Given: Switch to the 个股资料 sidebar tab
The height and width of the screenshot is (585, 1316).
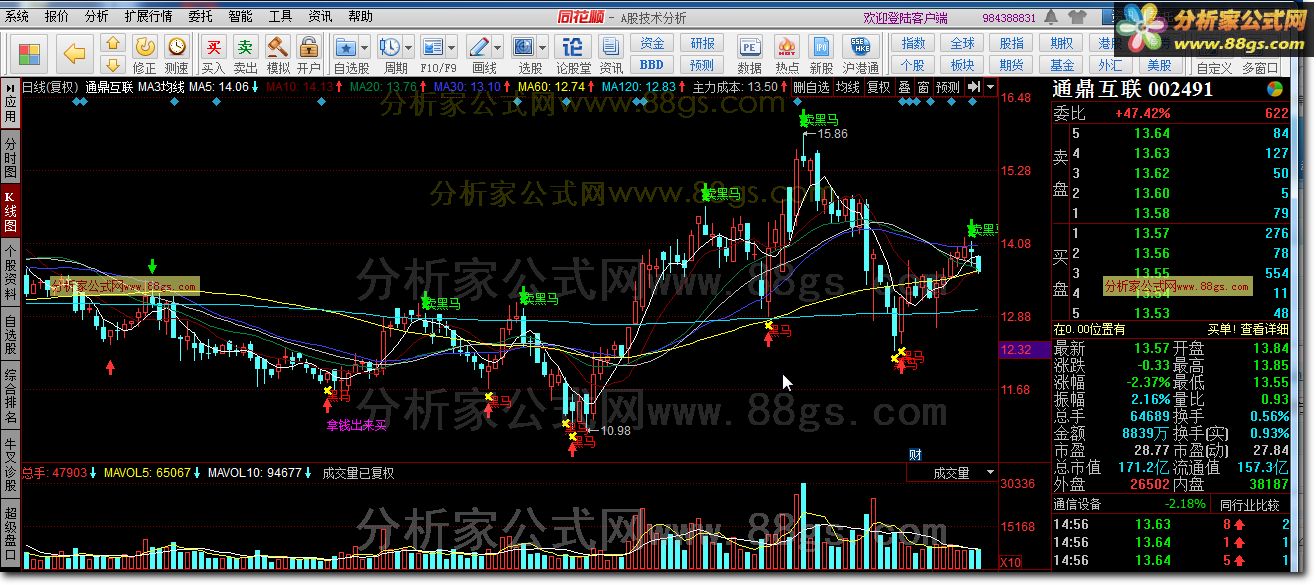Looking at the screenshot, I should pyautogui.click(x=10, y=273).
